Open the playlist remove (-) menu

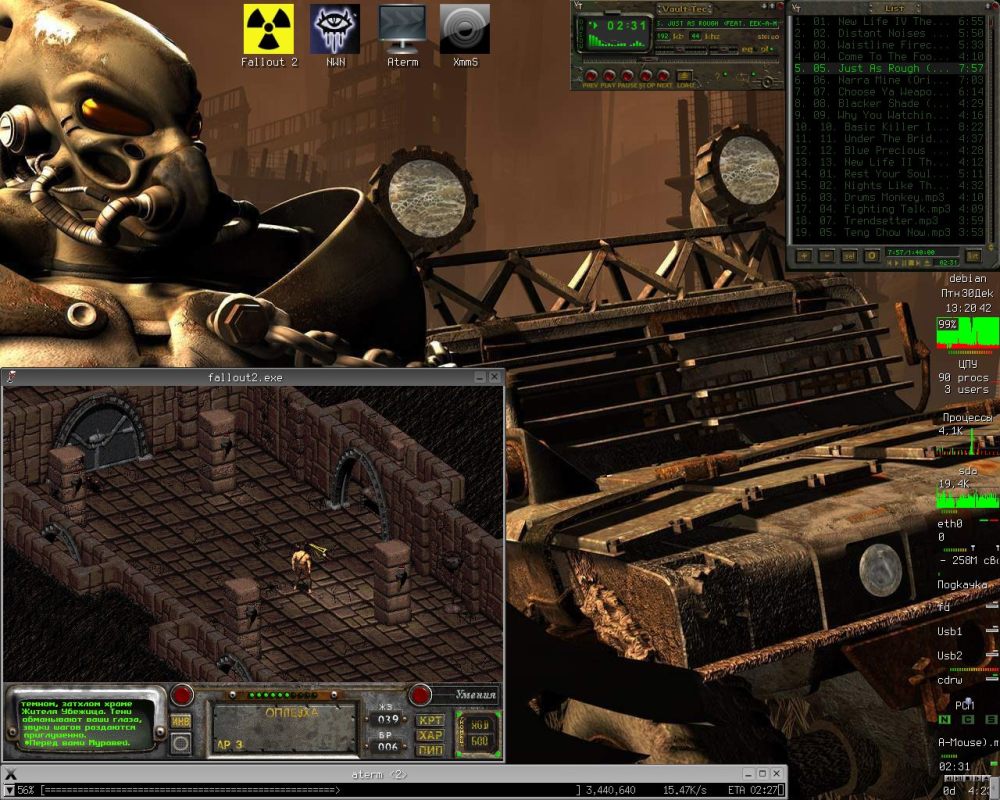tap(827, 255)
